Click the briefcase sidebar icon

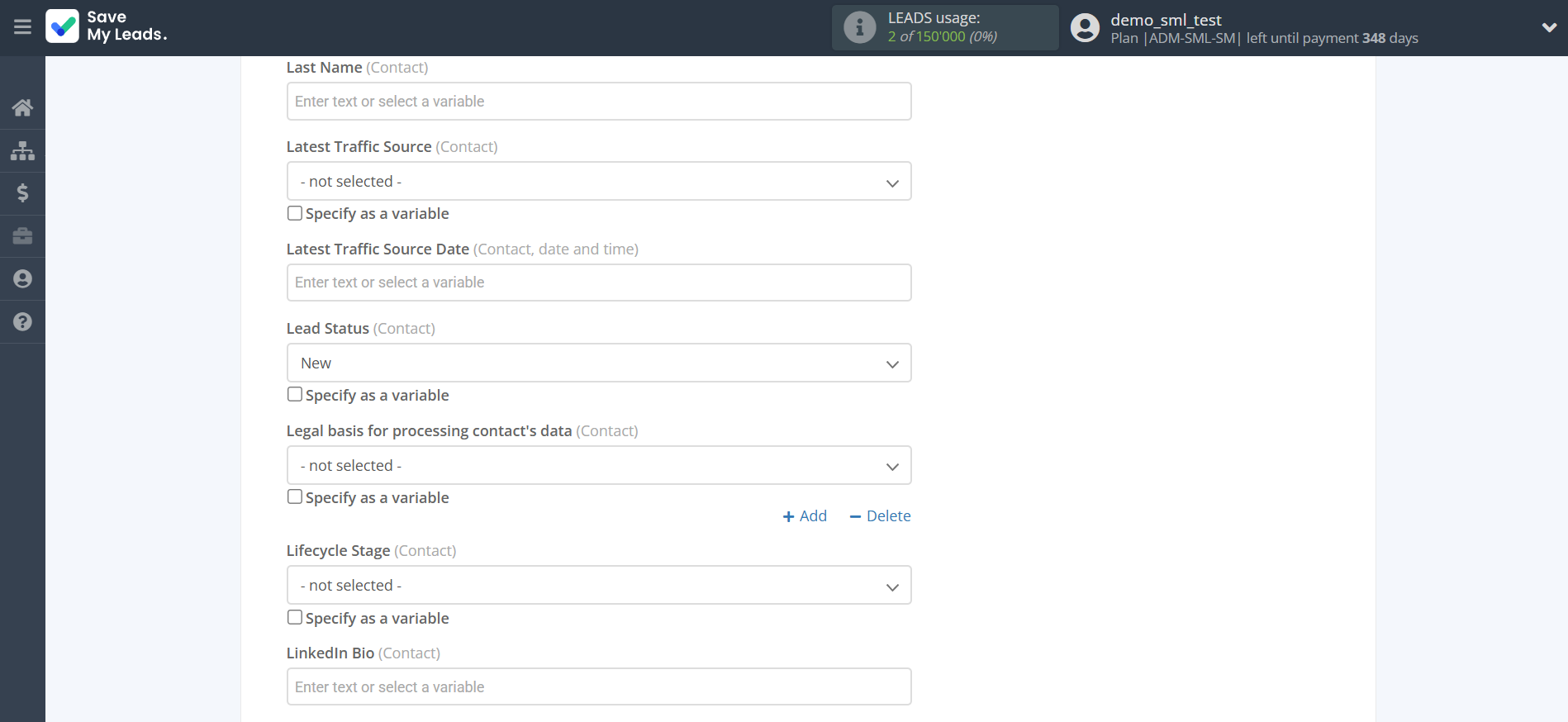pyautogui.click(x=22, y=236)
